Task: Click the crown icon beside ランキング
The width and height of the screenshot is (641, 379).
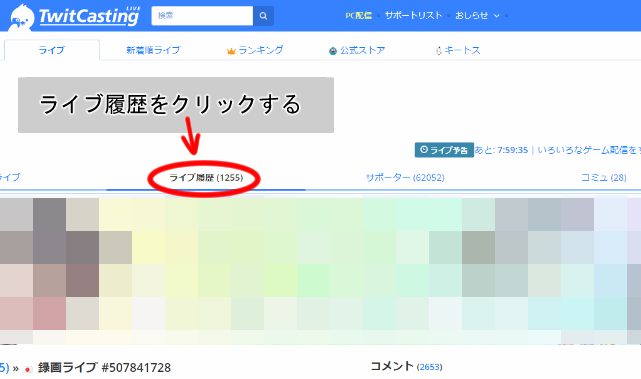Action: coord(231,51)
